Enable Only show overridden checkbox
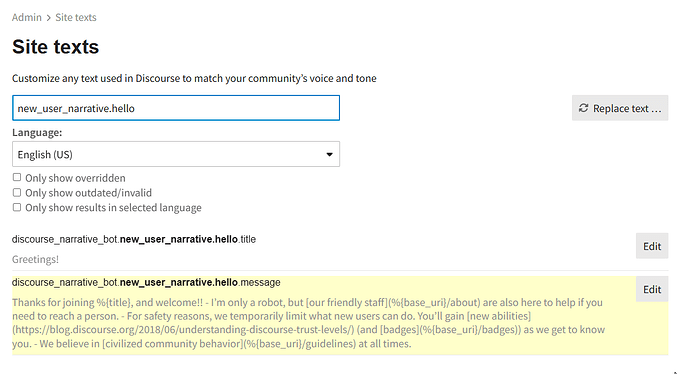690x374 pixels. (17, 177)
